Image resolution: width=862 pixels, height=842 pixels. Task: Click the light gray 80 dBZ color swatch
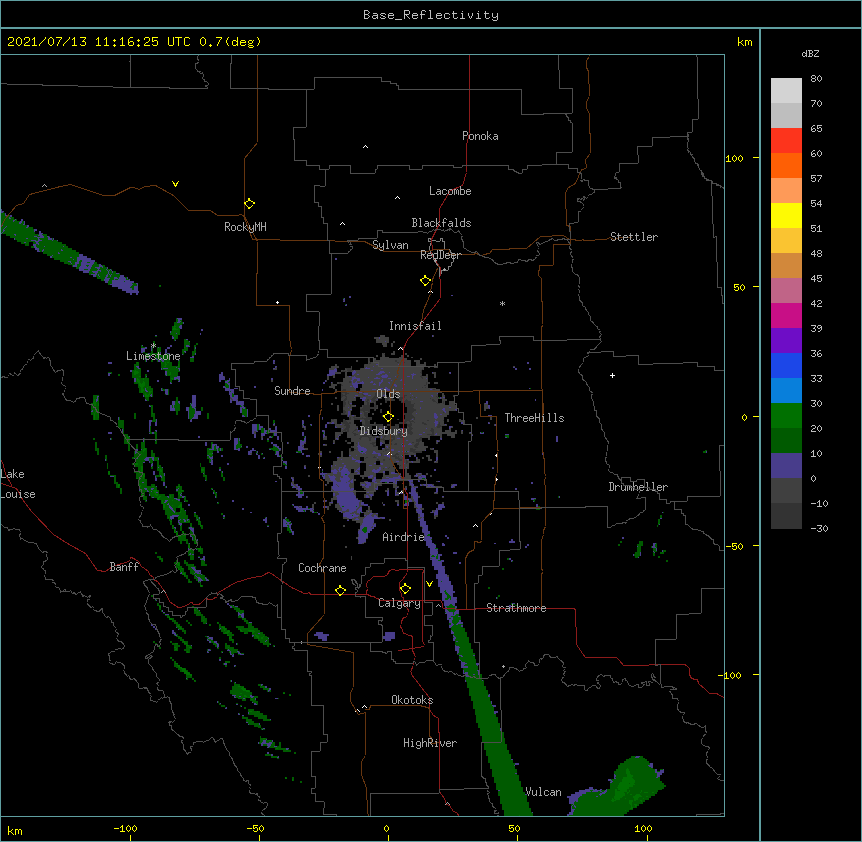click(786, 91)
